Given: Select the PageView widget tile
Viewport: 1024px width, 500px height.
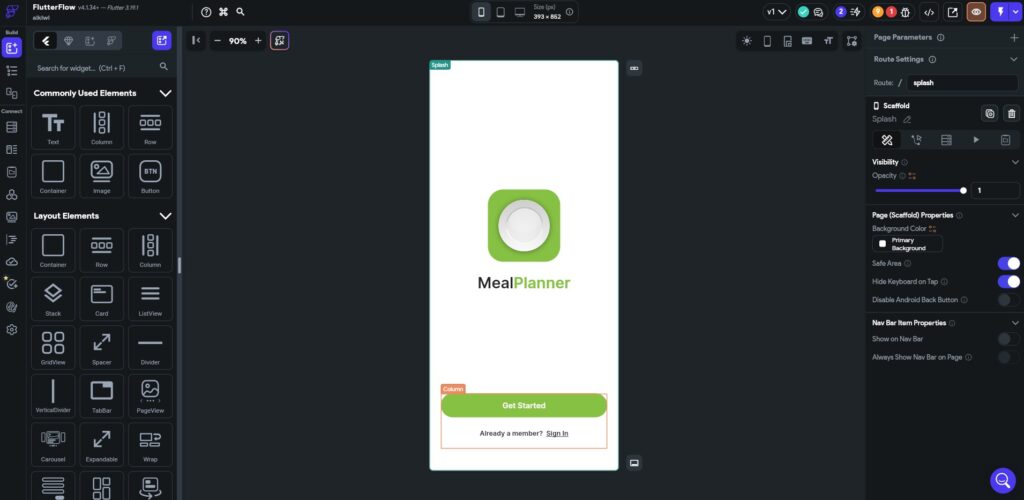Looking at the screenshot, I should coord(150,396).
